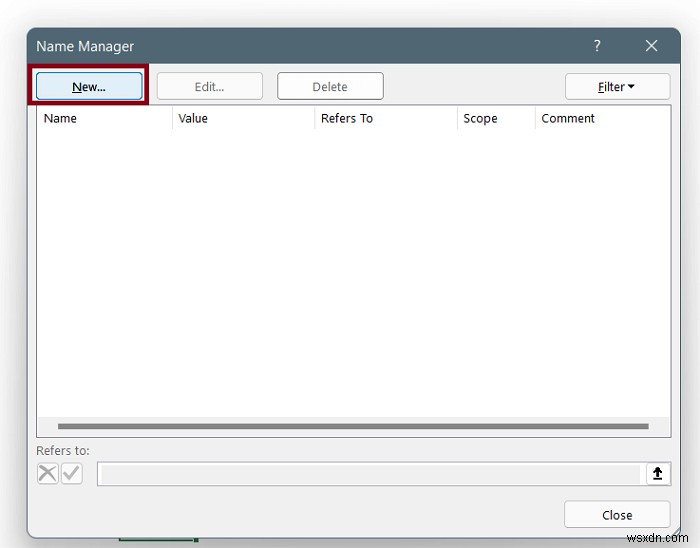
Task: Click the help question mark icon
Action: [597, 46]
